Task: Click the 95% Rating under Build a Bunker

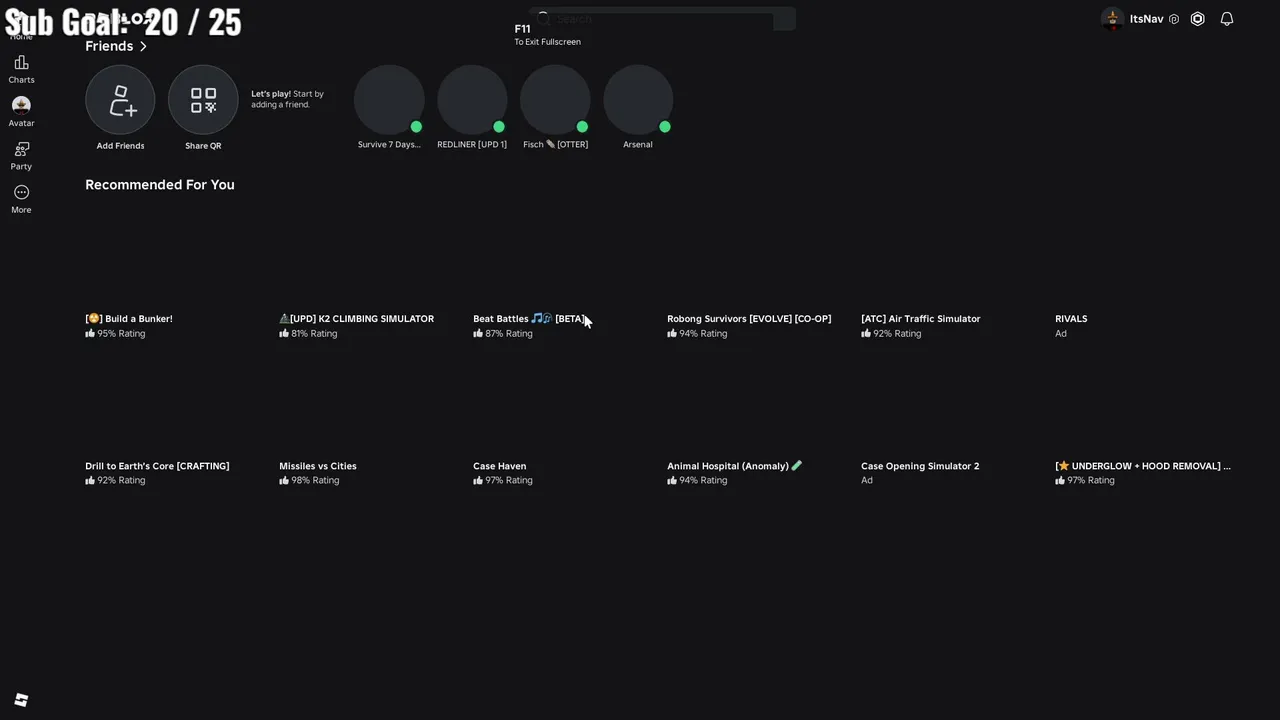Action: pos(115,334)
